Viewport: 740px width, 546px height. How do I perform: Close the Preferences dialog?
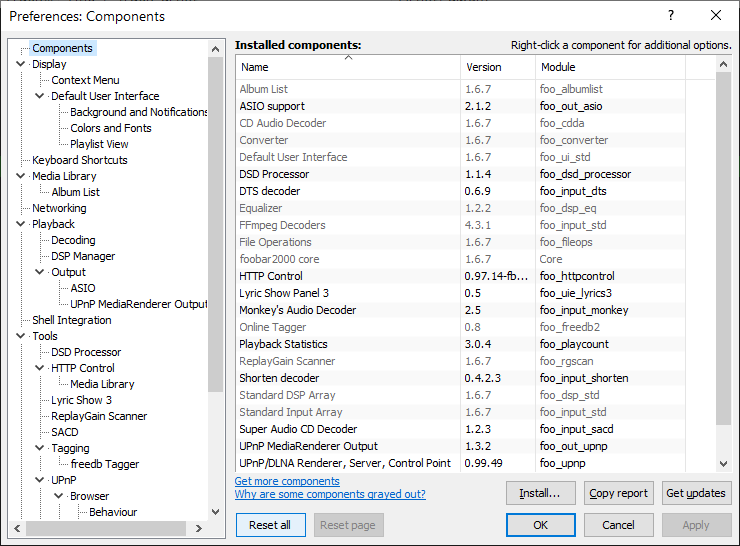(x=716, y=16)
